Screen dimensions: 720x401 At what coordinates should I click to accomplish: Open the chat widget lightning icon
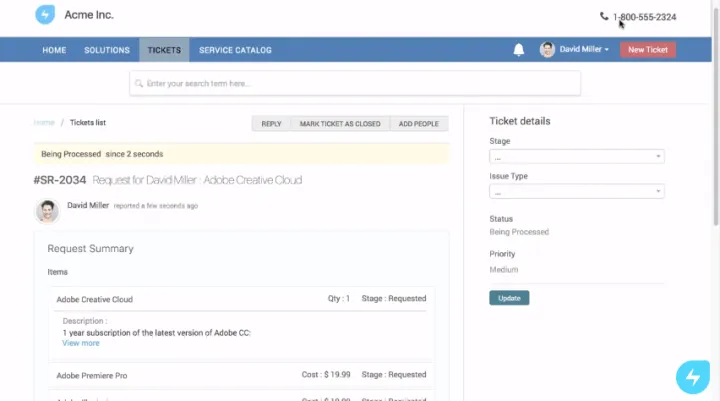tap(693, 377)
